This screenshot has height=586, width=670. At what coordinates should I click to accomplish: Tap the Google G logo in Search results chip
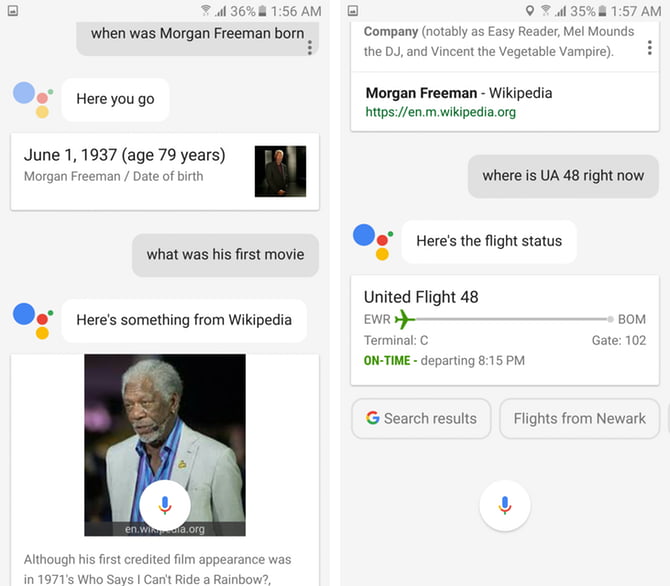pyautogui.click(x=373, y=418)
